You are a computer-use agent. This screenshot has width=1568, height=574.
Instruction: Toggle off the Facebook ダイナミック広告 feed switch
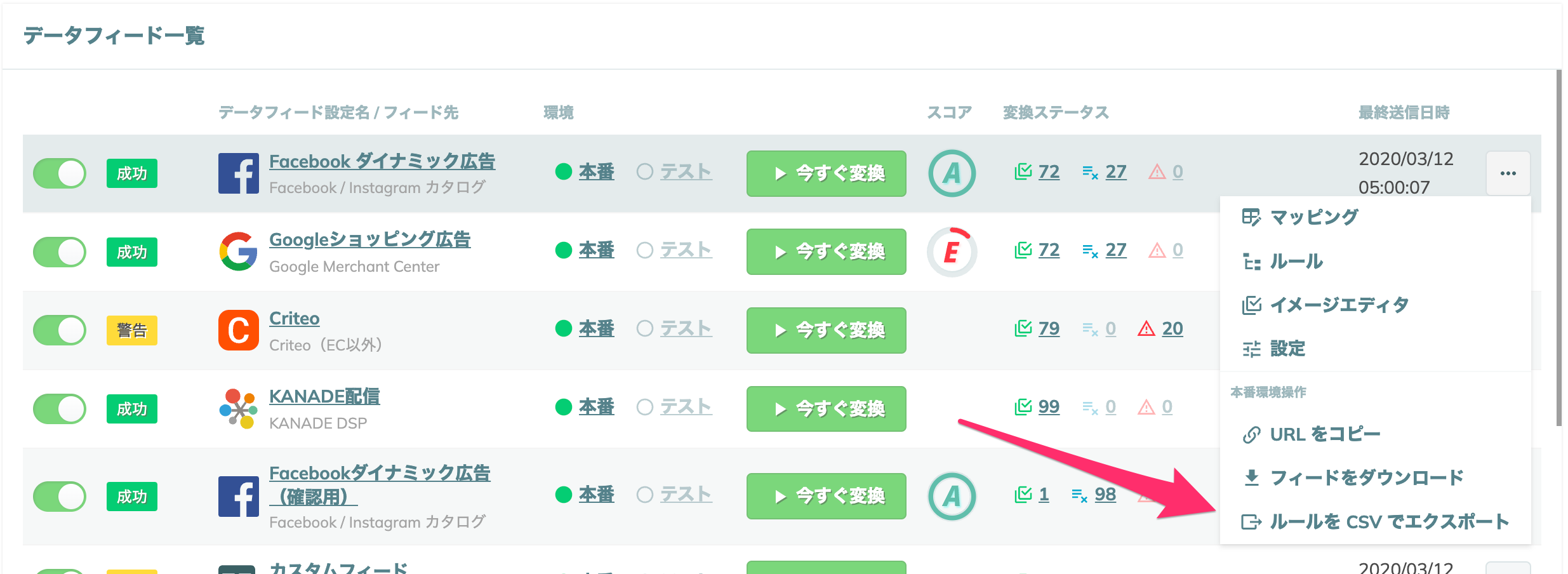(x=60, y=173)
